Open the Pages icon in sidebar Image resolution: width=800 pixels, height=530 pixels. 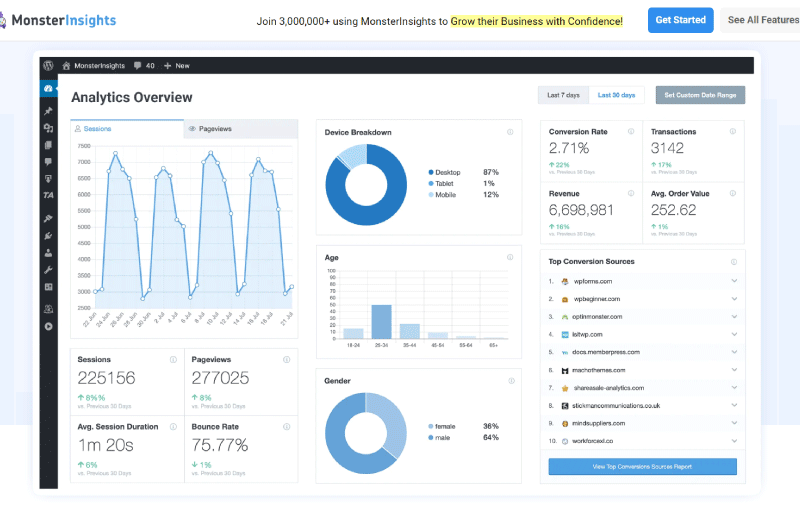click(48, 145)
